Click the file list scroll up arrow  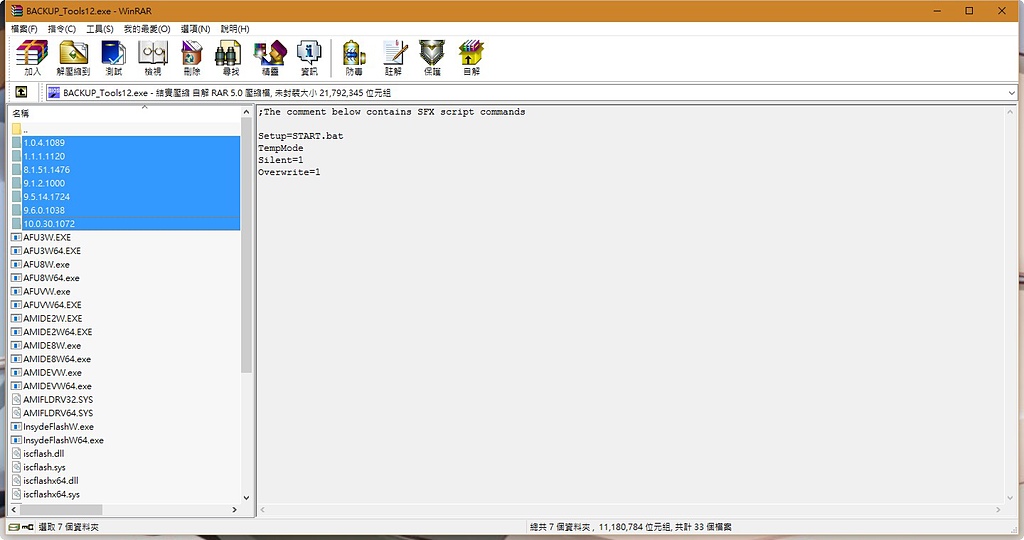(x=246, y=112)
